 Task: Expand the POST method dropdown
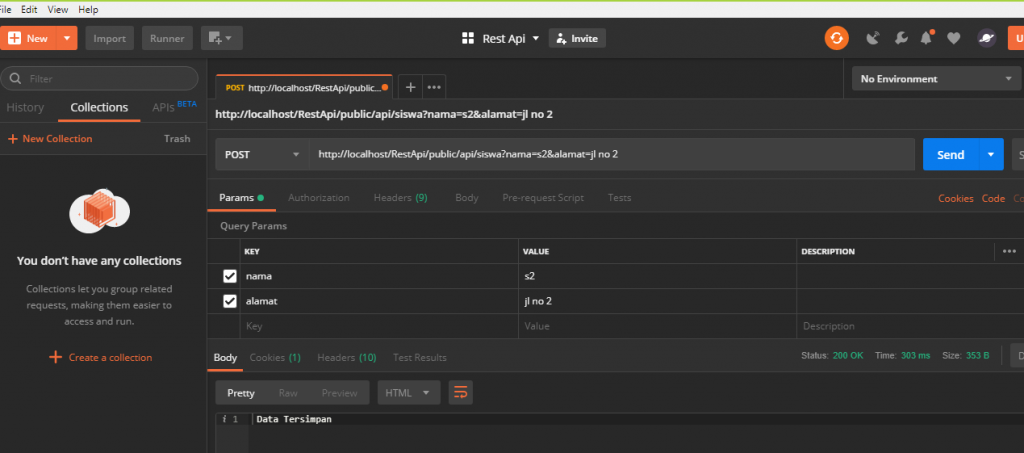pyautogui.click(x=262, y=155)
